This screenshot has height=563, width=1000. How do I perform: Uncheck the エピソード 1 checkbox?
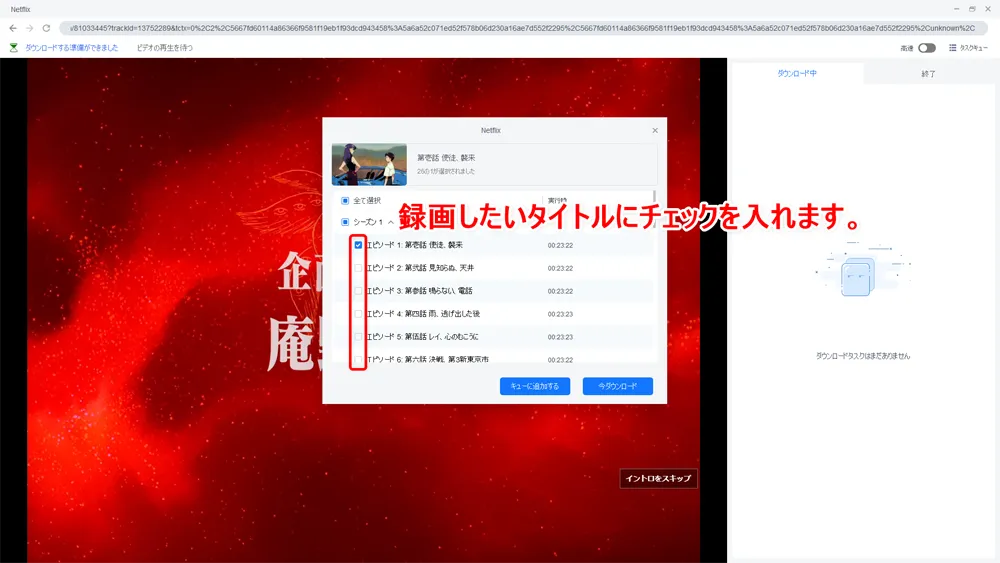pos(358,245)
